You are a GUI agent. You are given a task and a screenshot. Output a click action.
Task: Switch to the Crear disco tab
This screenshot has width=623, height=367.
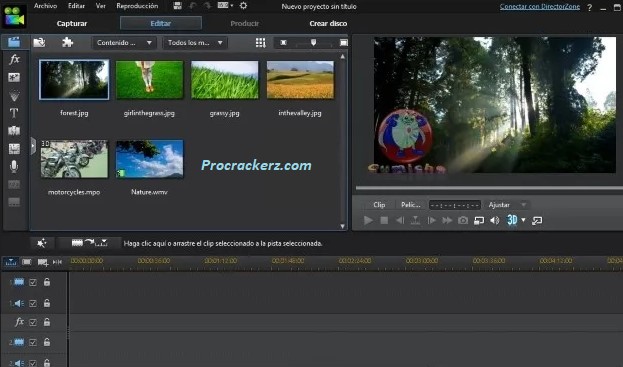pos(328,23)
